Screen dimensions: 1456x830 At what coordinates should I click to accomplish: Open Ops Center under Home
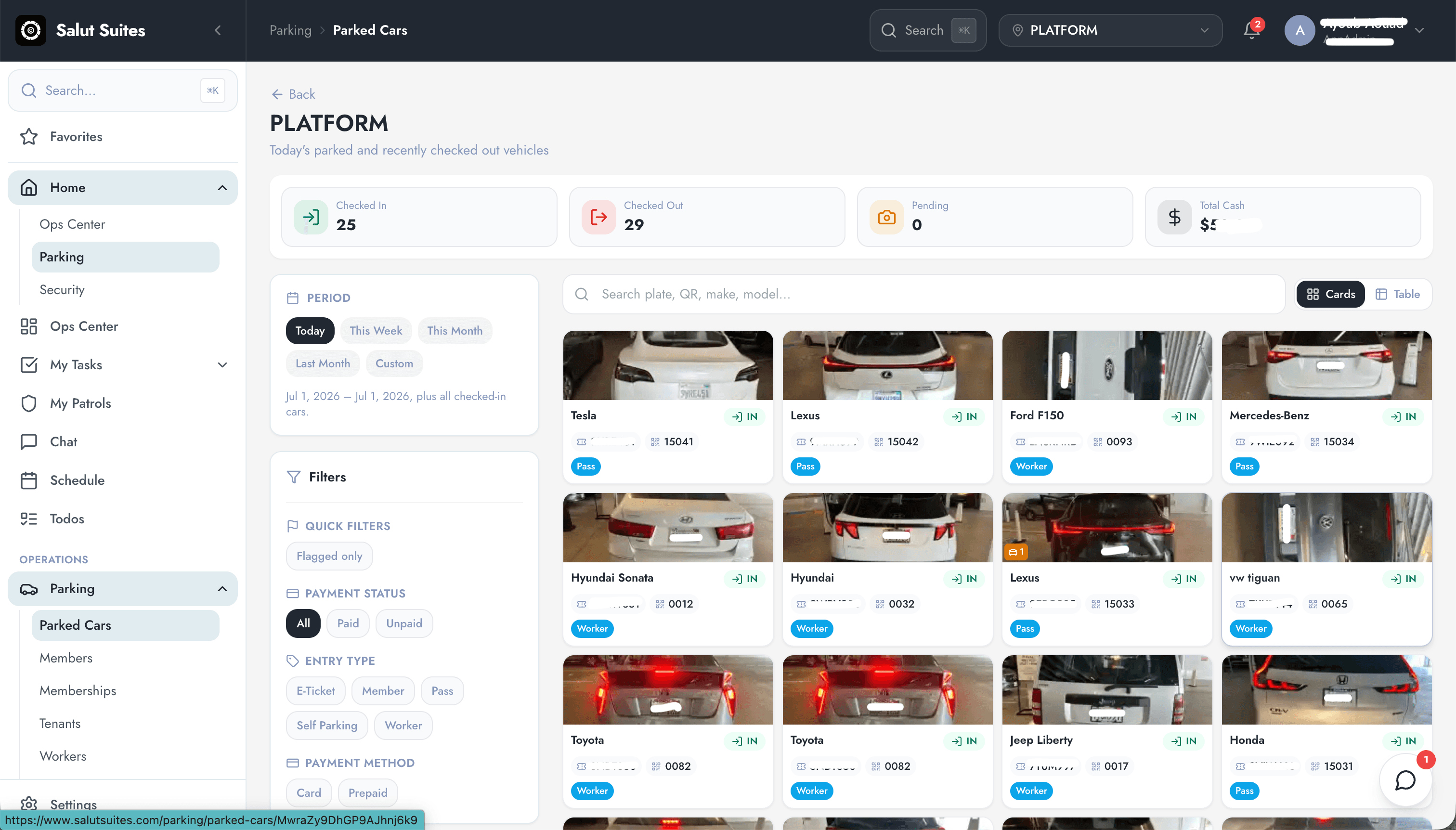[72, 225]
